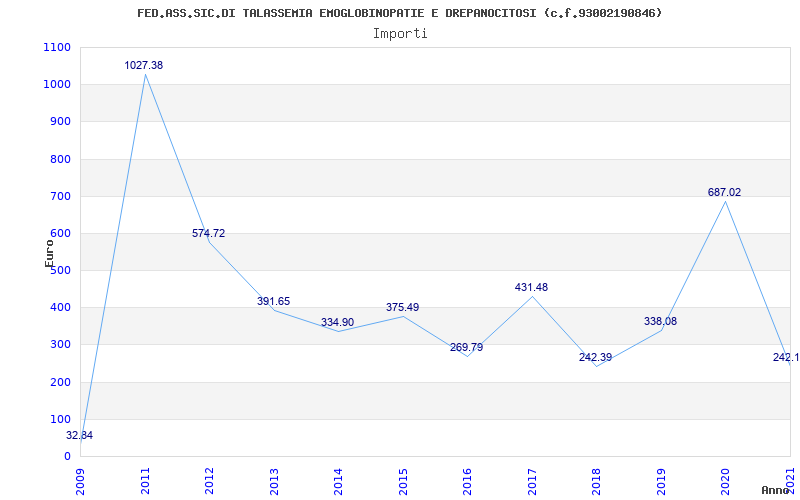The image size is (800, 500).
Task: Click the 2013 x-axis year label
Action: point(274,482)
